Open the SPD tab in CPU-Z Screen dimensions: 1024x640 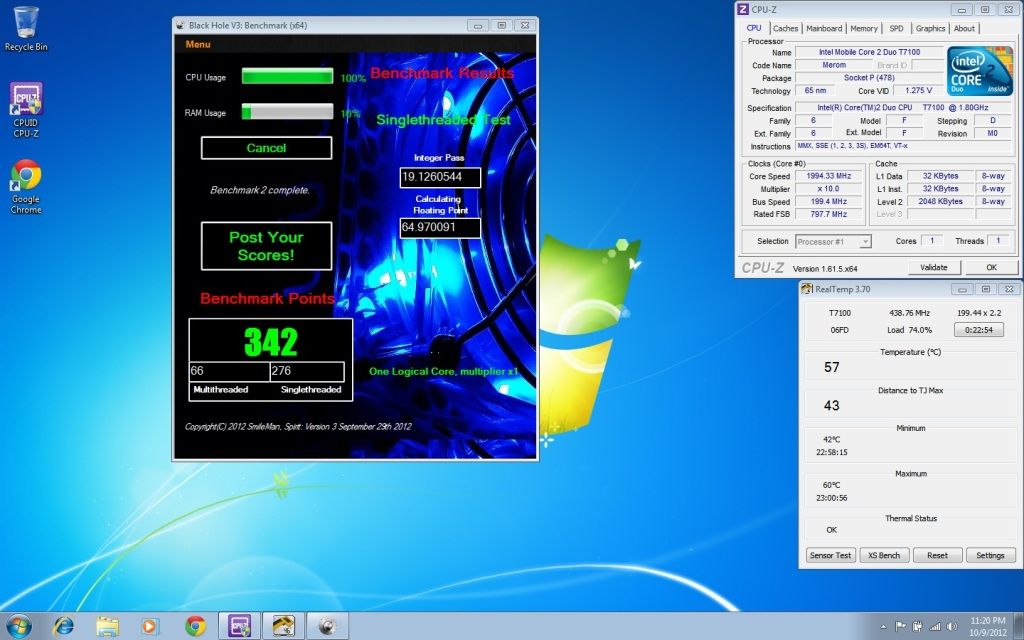(896, 28)
